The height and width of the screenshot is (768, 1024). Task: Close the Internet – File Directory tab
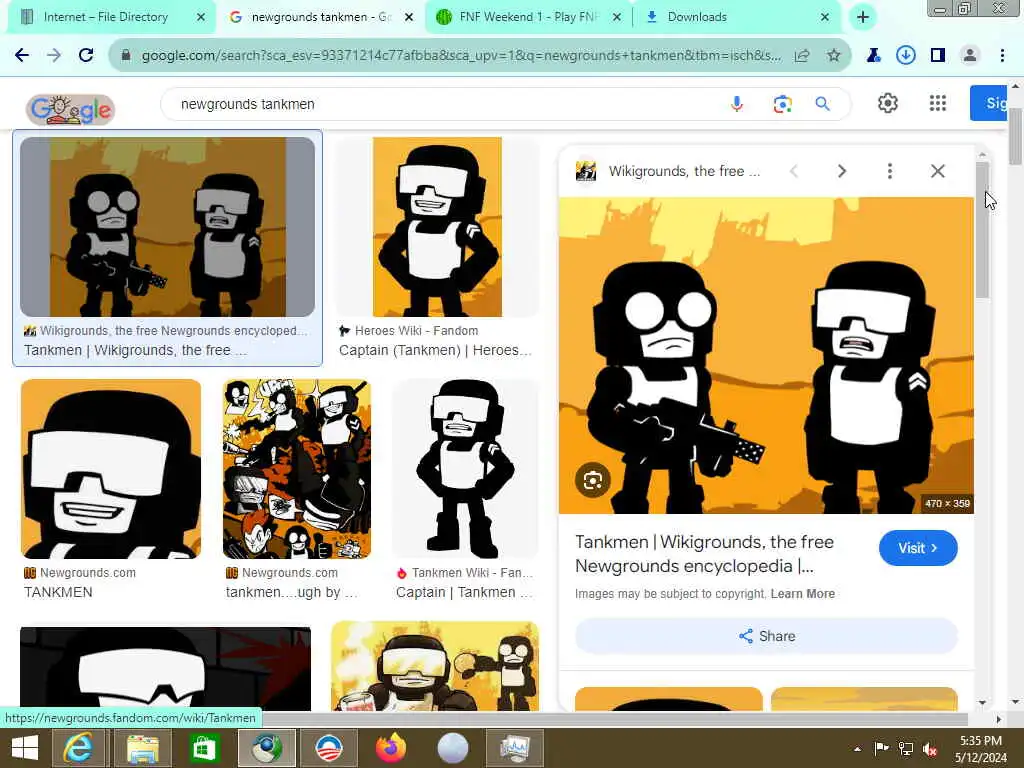[x=201, y=17]
